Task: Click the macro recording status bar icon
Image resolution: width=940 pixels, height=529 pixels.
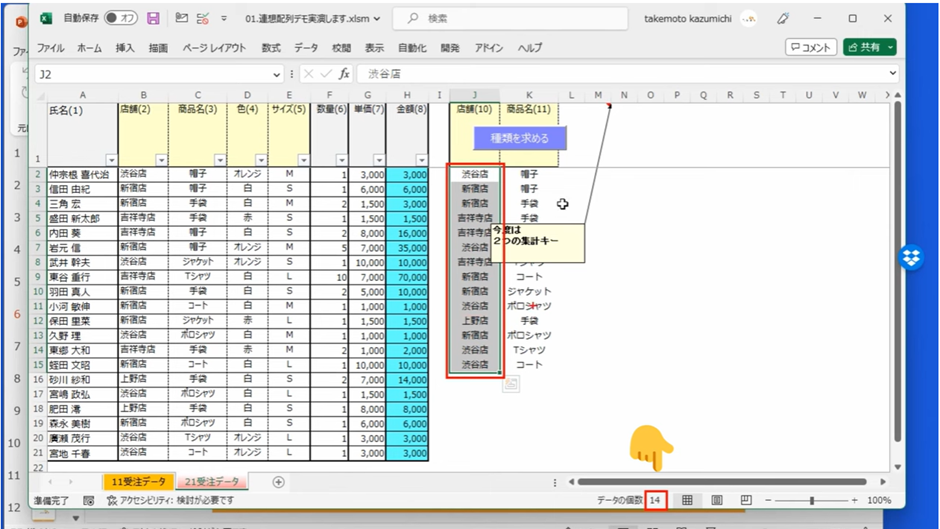Action: click(x=89, y=500)
